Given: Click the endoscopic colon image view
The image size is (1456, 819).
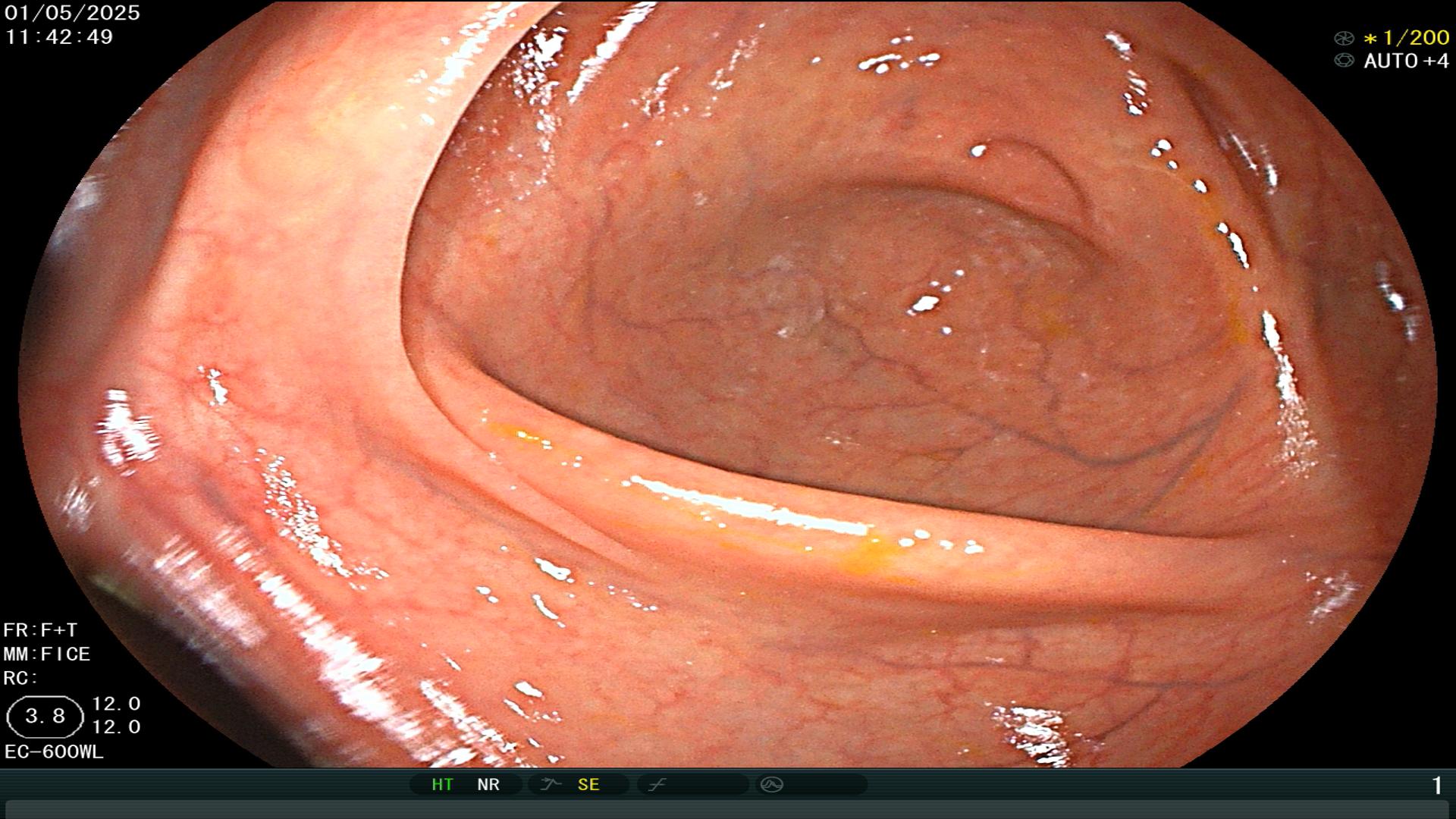Looking at the screenshot, I should pyautogui.click(x=728, y=384).
